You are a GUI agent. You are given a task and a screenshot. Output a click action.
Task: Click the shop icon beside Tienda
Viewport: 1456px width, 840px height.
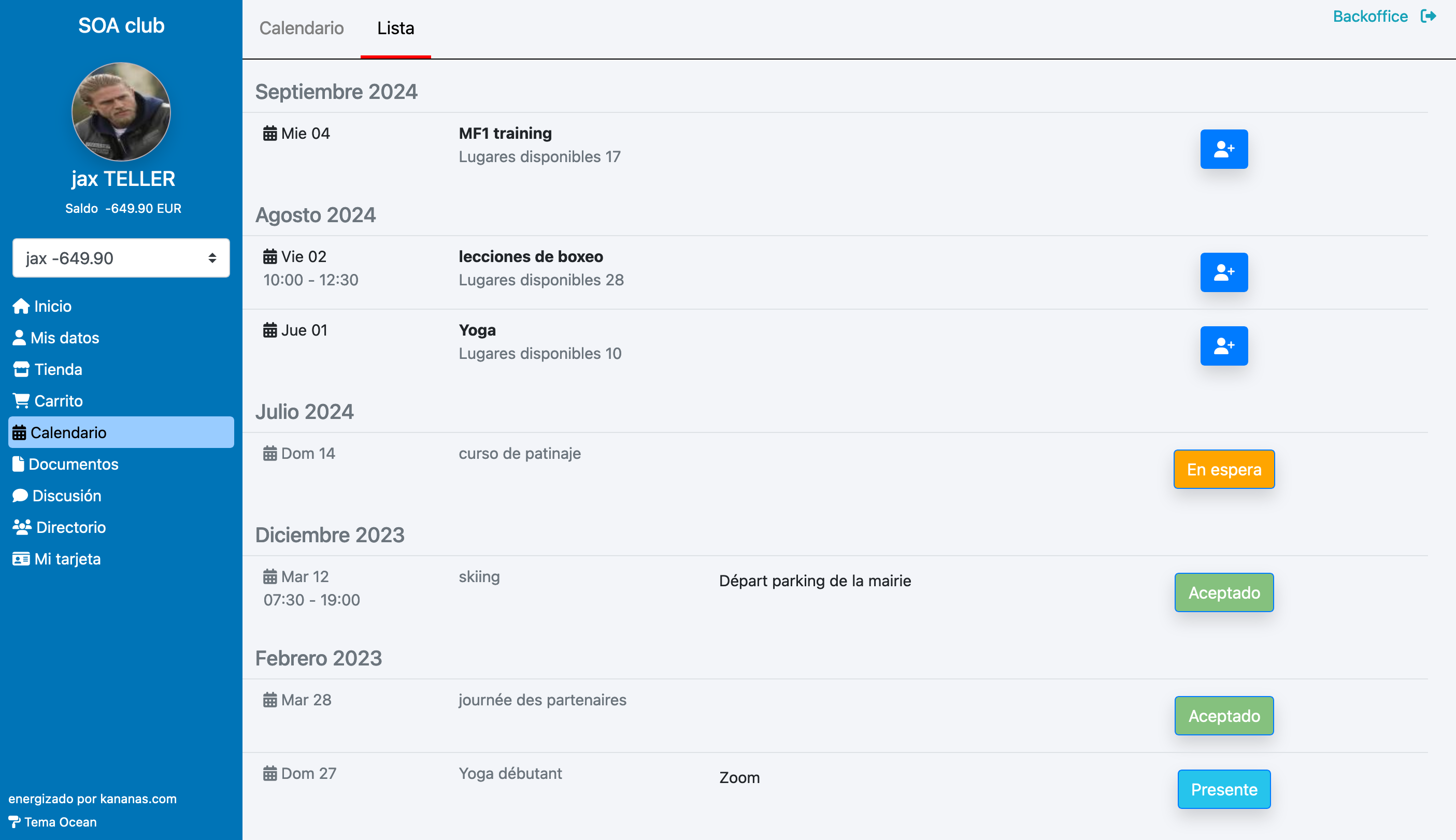pos(21,369)
